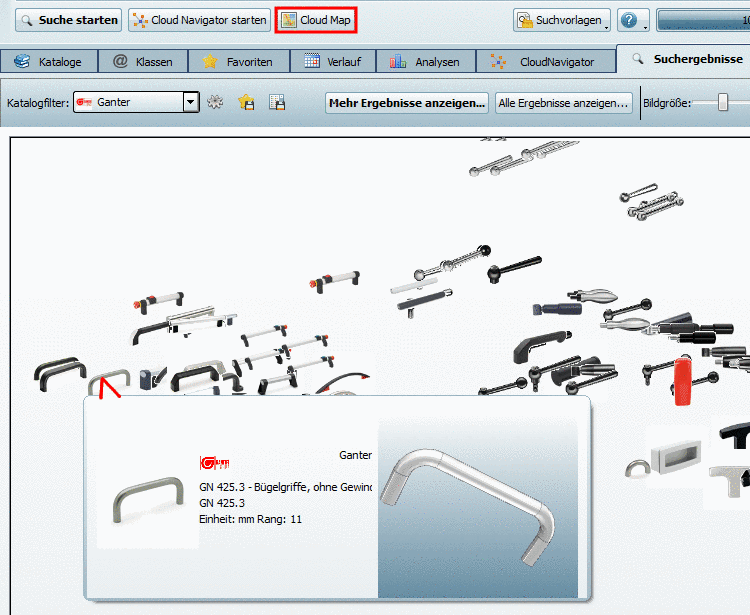Open the Verlauf tab
Image resolution: width=750 pixels, height=615 pixels.
click(333, 62)
